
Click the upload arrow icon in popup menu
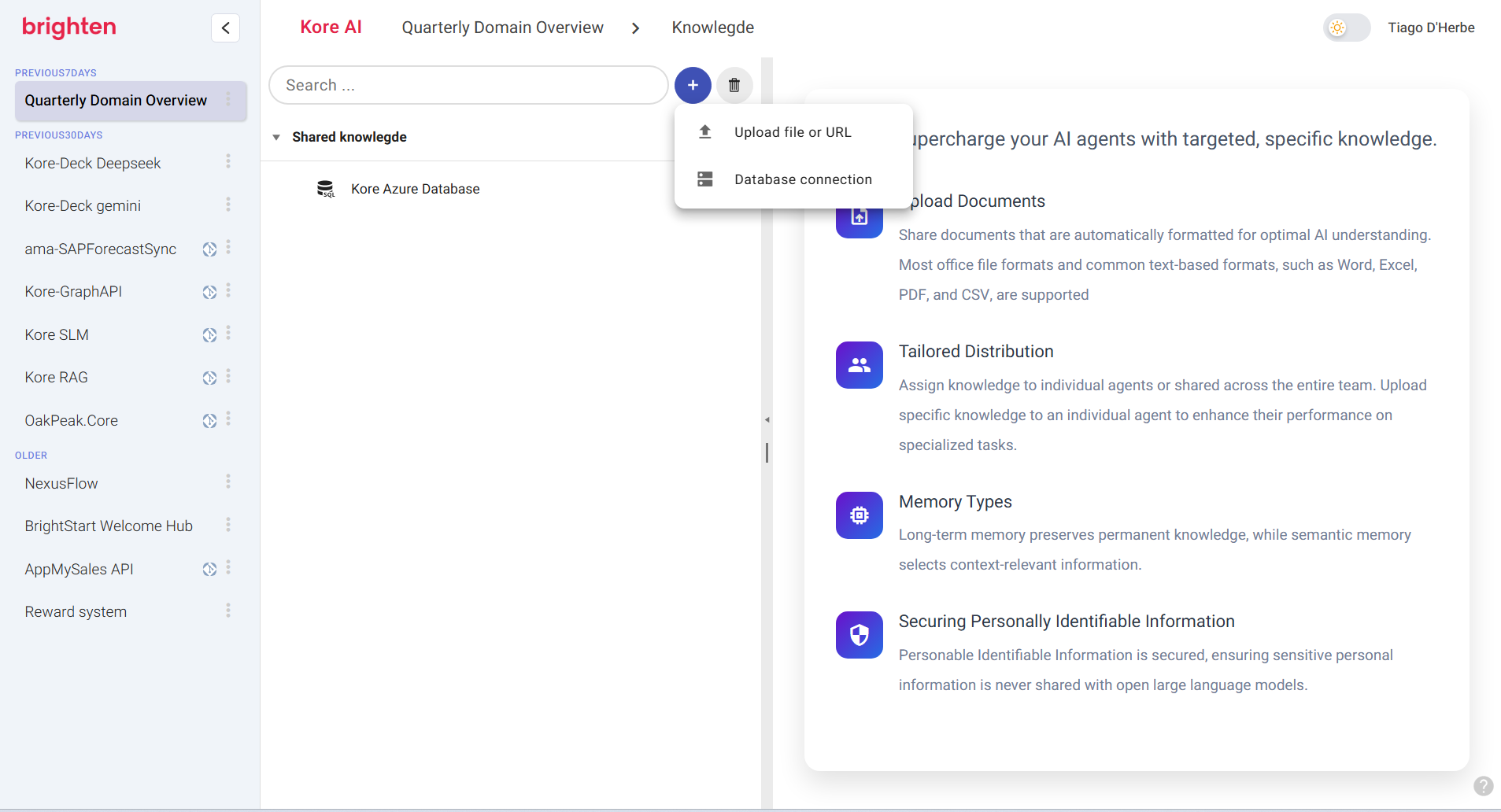705,132
